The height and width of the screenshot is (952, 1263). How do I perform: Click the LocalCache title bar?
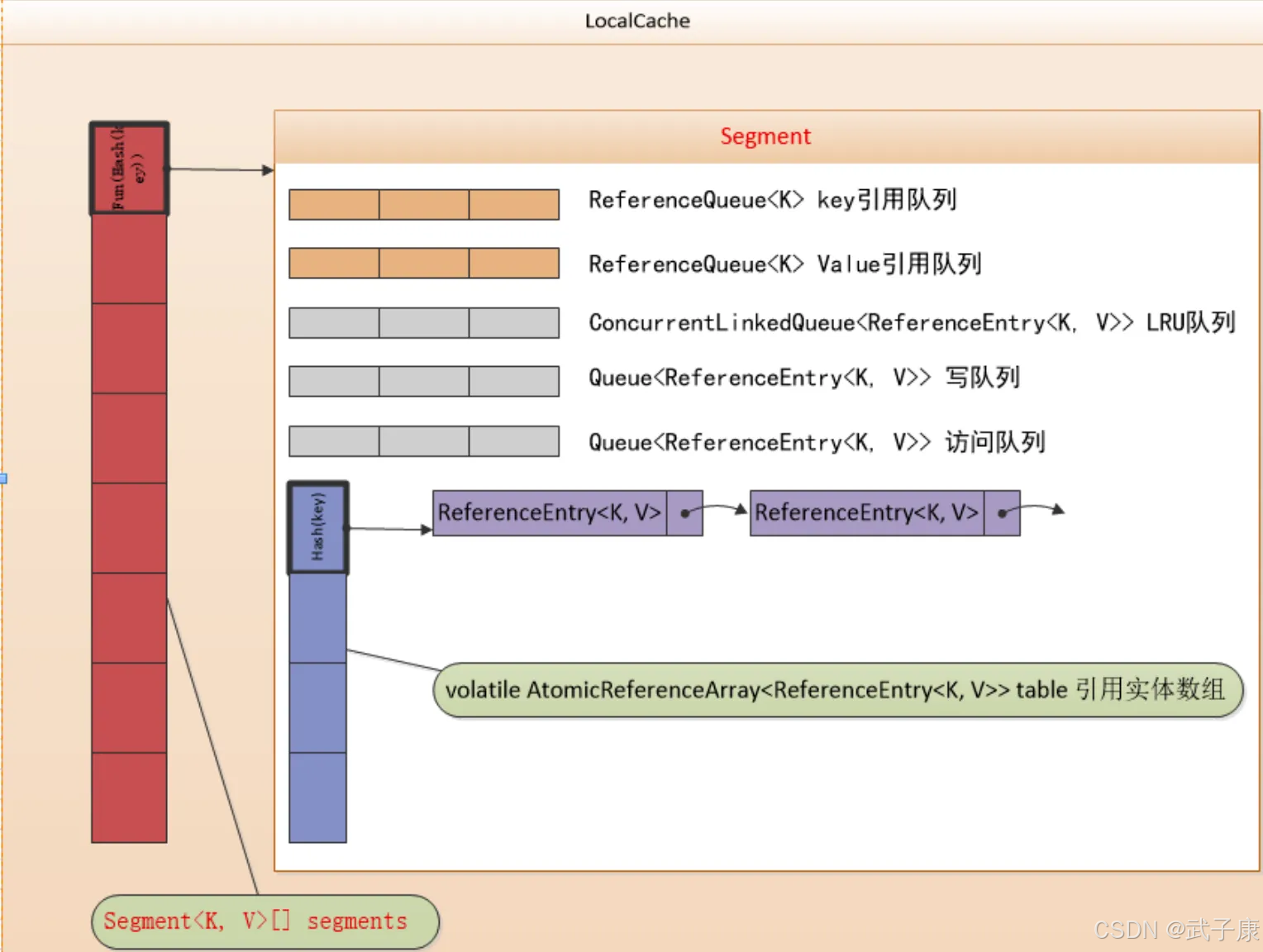coord(637,20)
